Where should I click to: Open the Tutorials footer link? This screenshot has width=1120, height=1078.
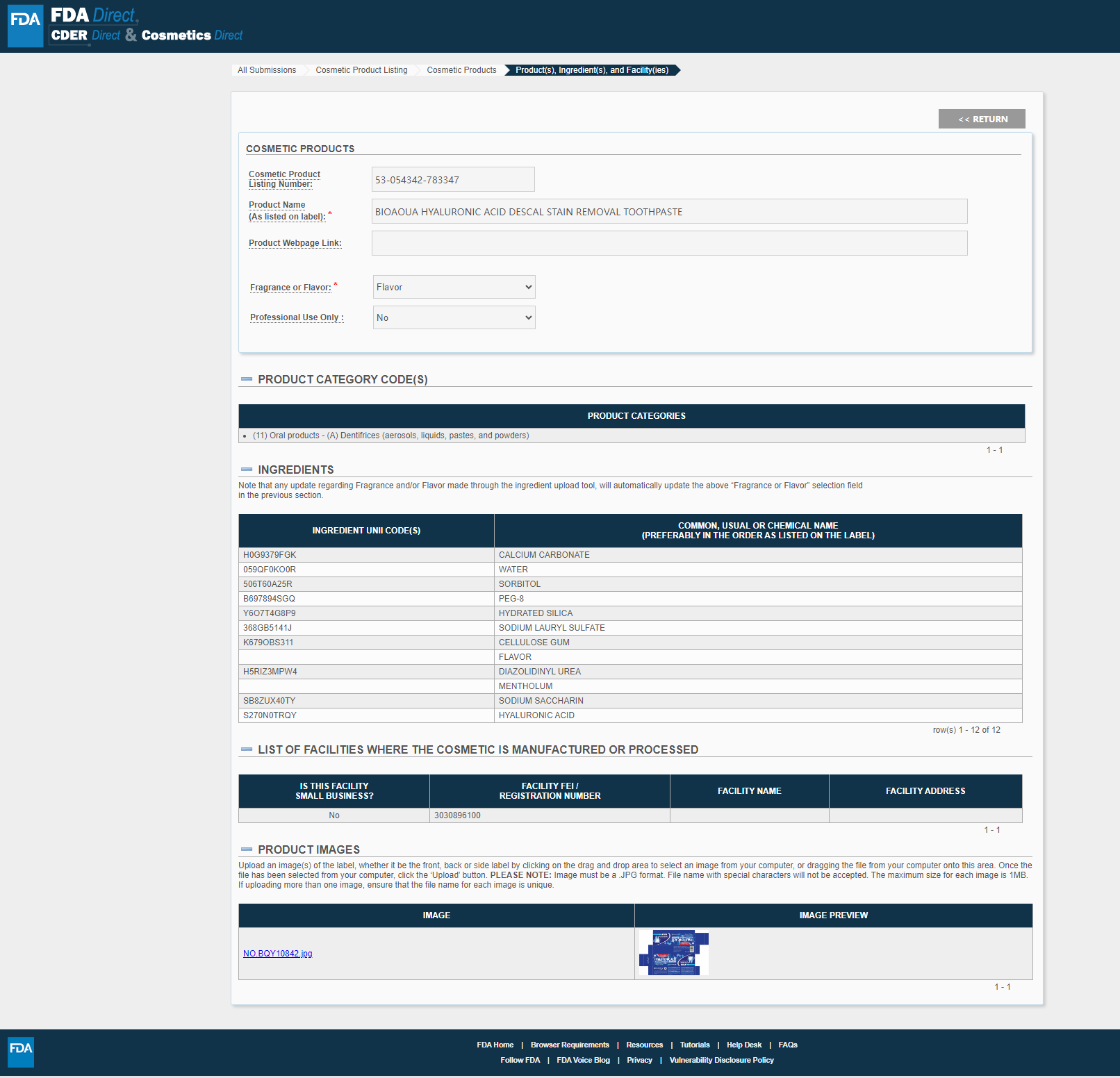pyautogui.click(x=694, y=1045)
